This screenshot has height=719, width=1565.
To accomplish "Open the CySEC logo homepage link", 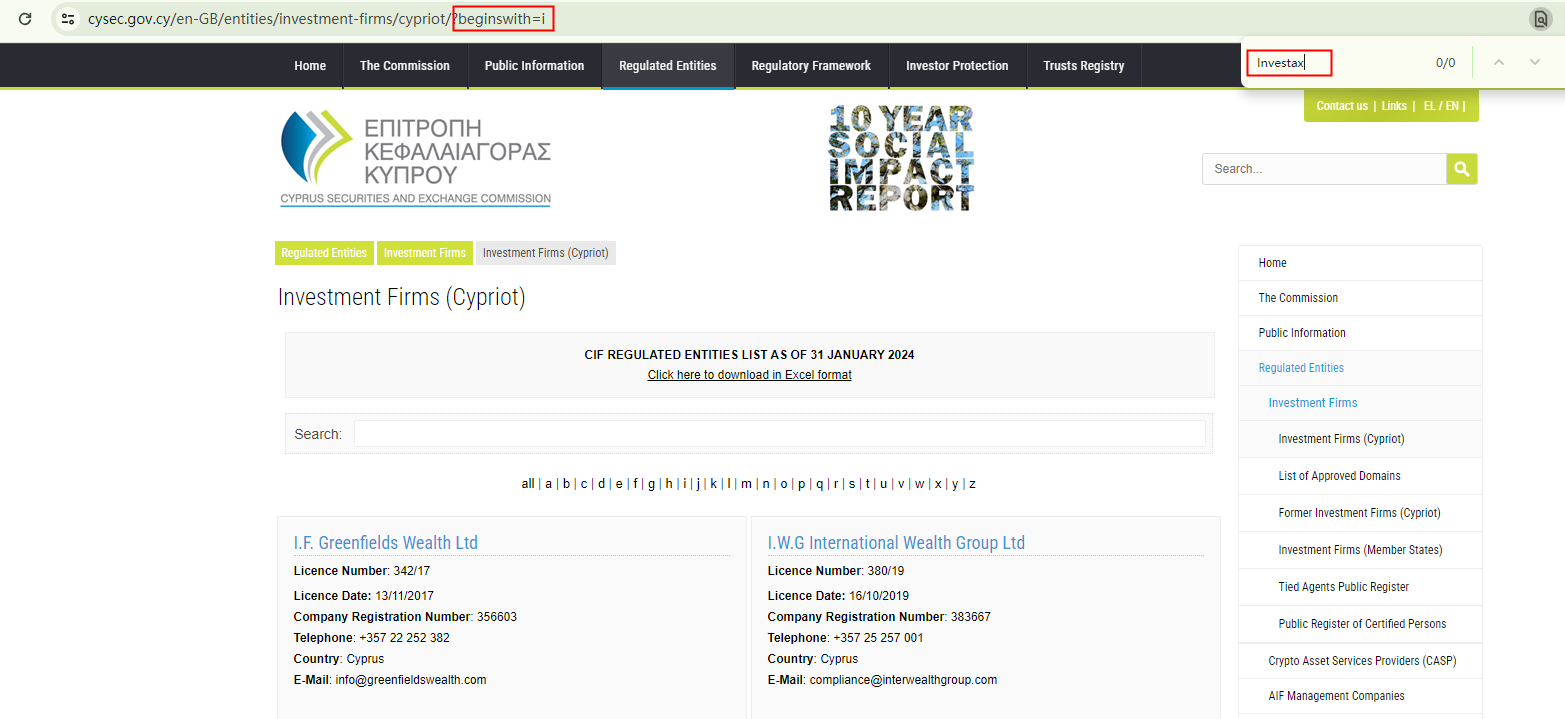I will pyautogui.click(x=415, y=158).
